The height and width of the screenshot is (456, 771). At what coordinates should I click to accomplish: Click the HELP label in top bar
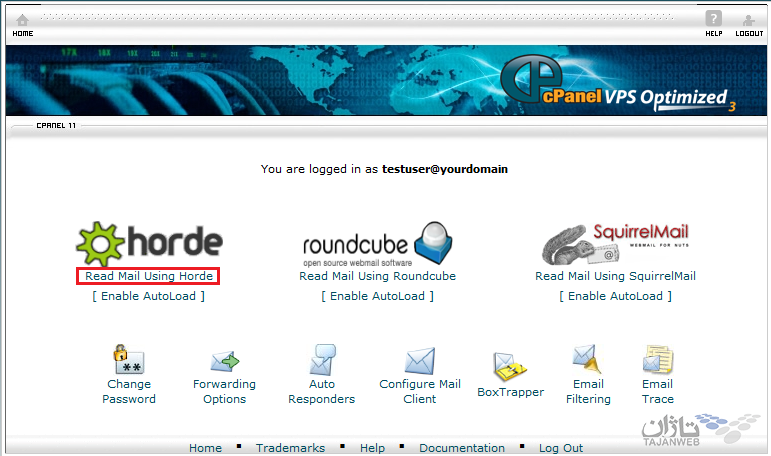coord(713,33)
